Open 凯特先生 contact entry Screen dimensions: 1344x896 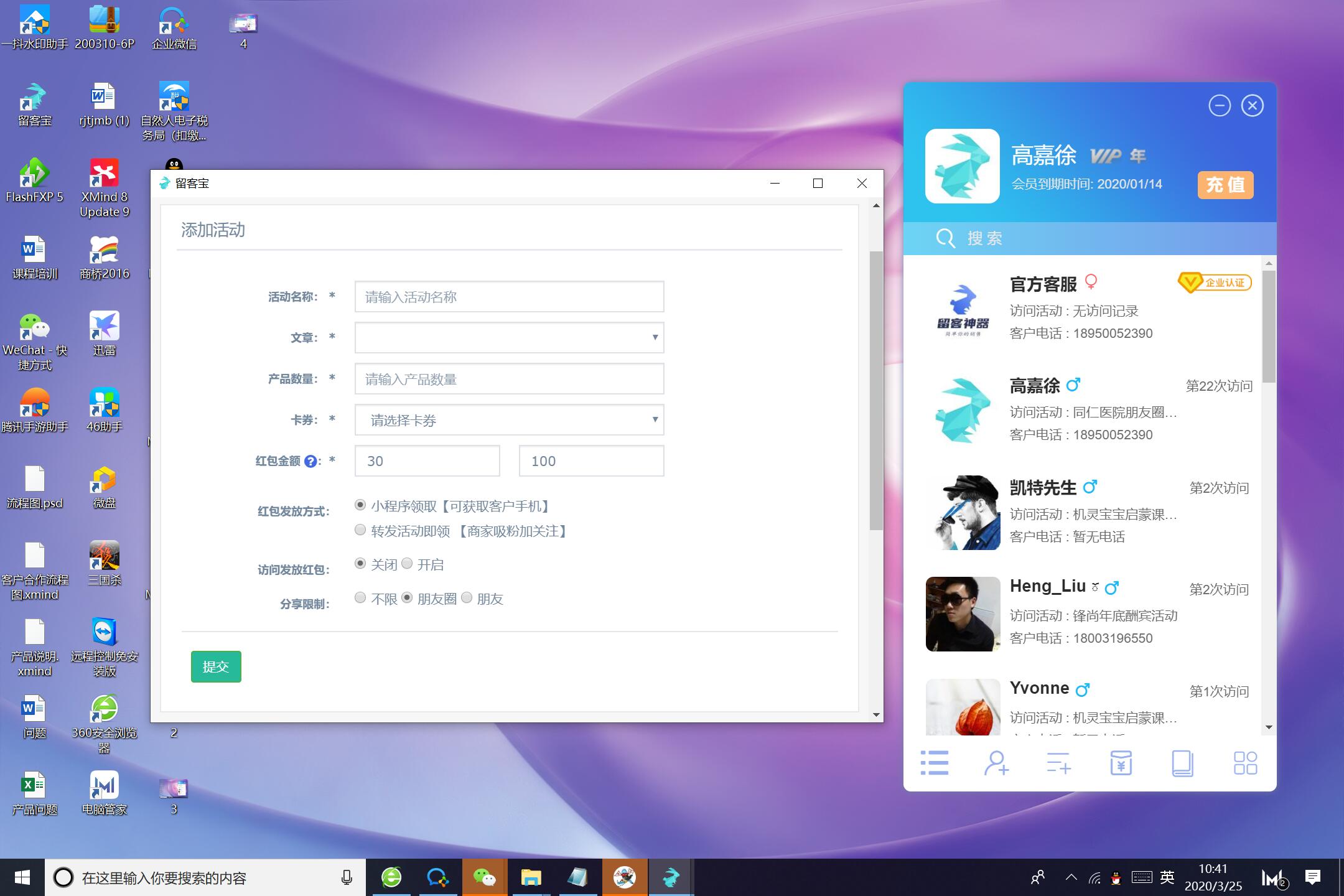point(1083,511)
